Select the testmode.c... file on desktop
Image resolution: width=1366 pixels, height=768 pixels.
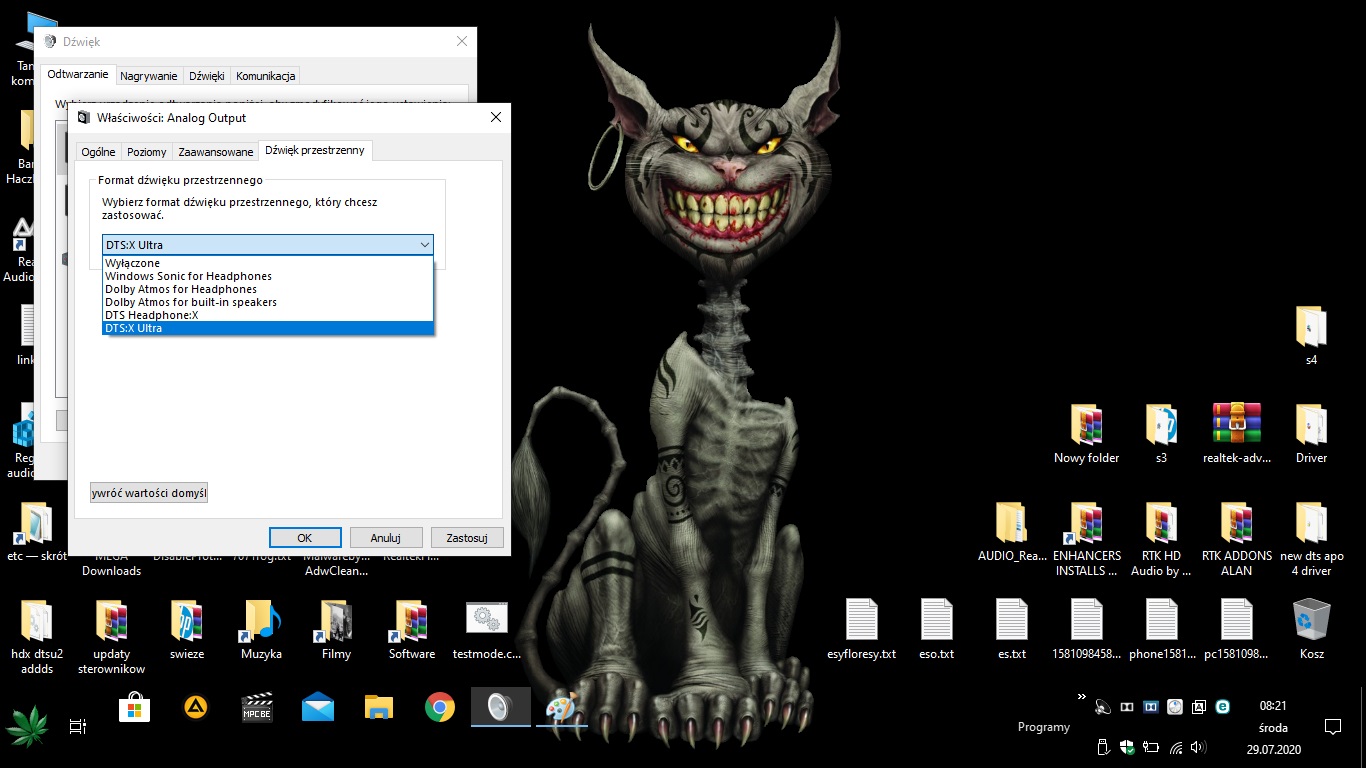487,630
